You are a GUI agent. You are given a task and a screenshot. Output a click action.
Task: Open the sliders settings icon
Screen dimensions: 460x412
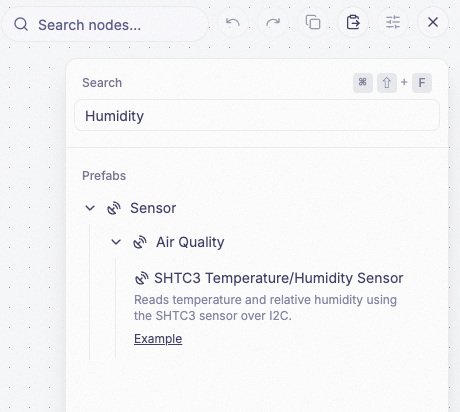(x=393, y=23)
